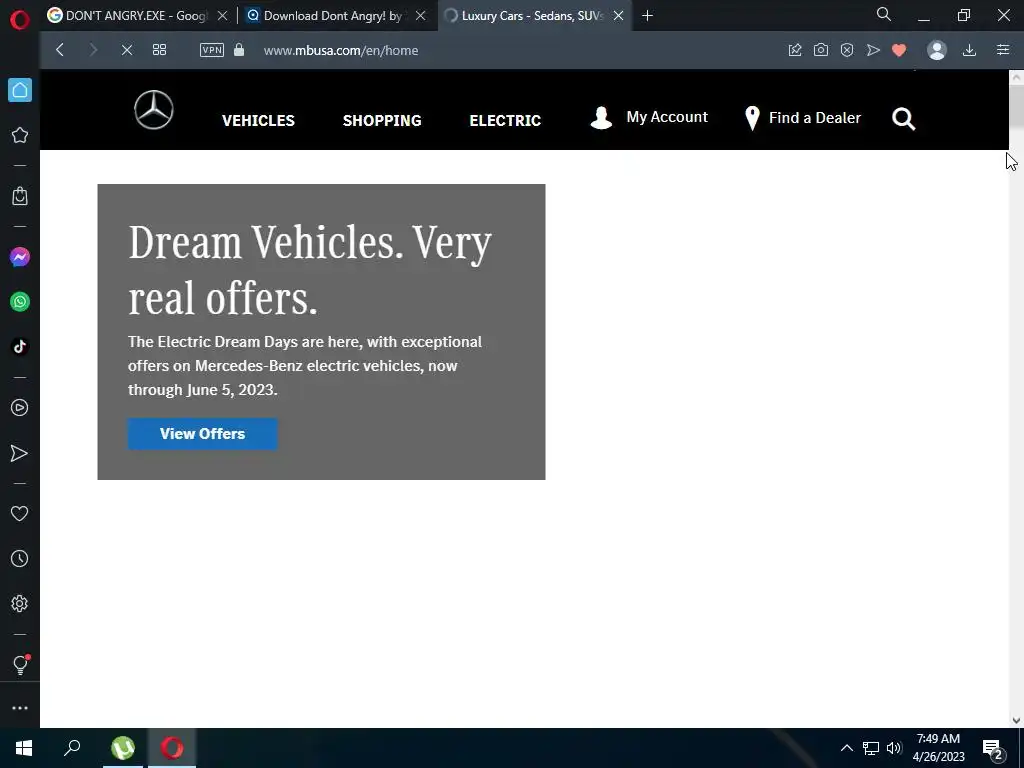Image resolution: width=1024 pixels, height=768 pixels.
Task: Click the scrollbar down arrow
Action: tap(1016, 721)
